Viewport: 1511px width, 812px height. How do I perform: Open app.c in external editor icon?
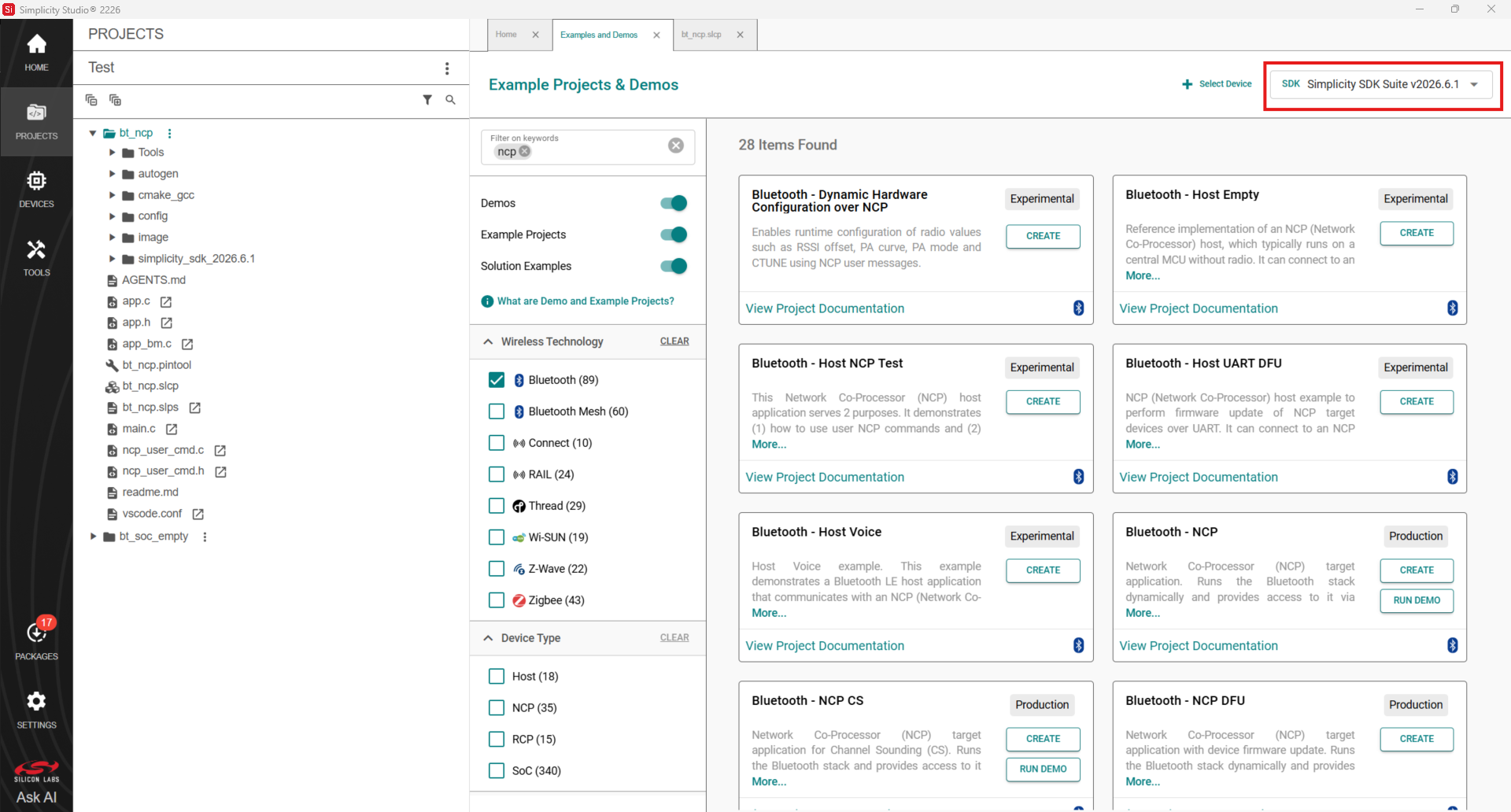[x=166, y=302]
